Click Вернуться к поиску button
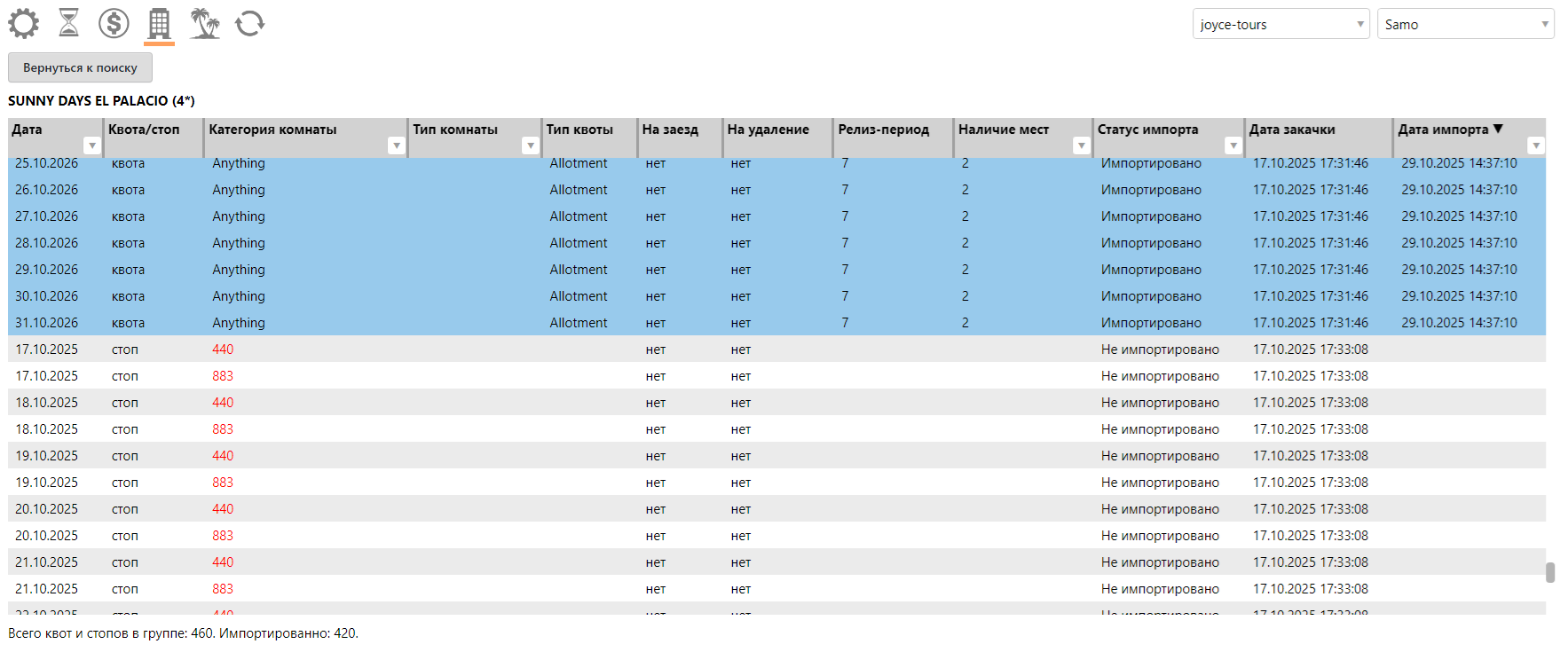Viewport: 1568px width, 652px height. [x=80, y=67]
